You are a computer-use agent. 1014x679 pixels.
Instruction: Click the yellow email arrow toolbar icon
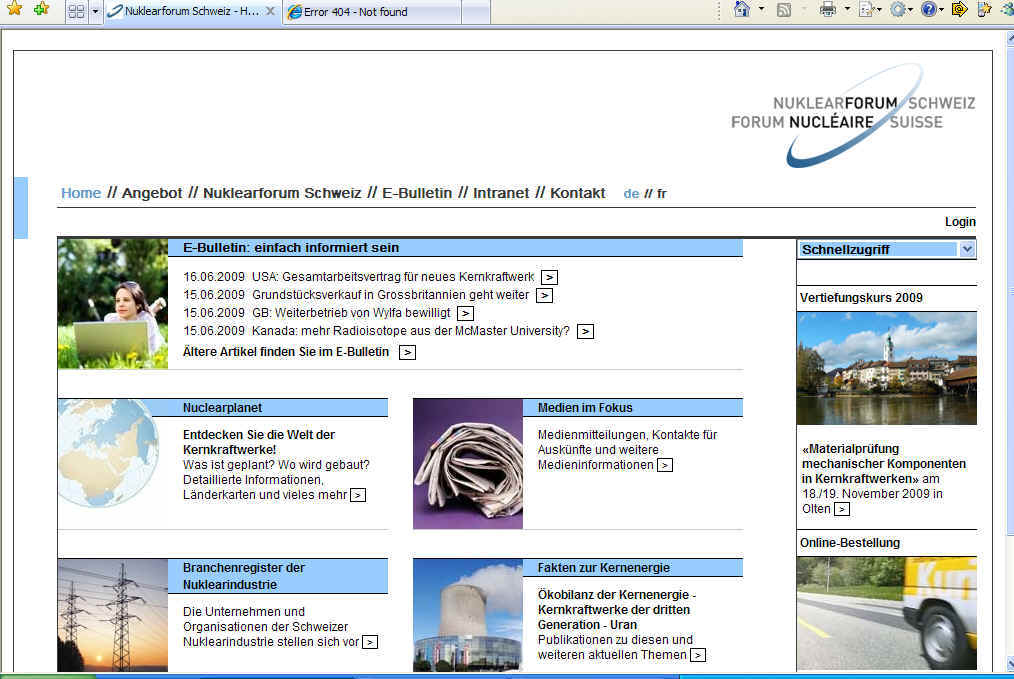click(960, 9)
